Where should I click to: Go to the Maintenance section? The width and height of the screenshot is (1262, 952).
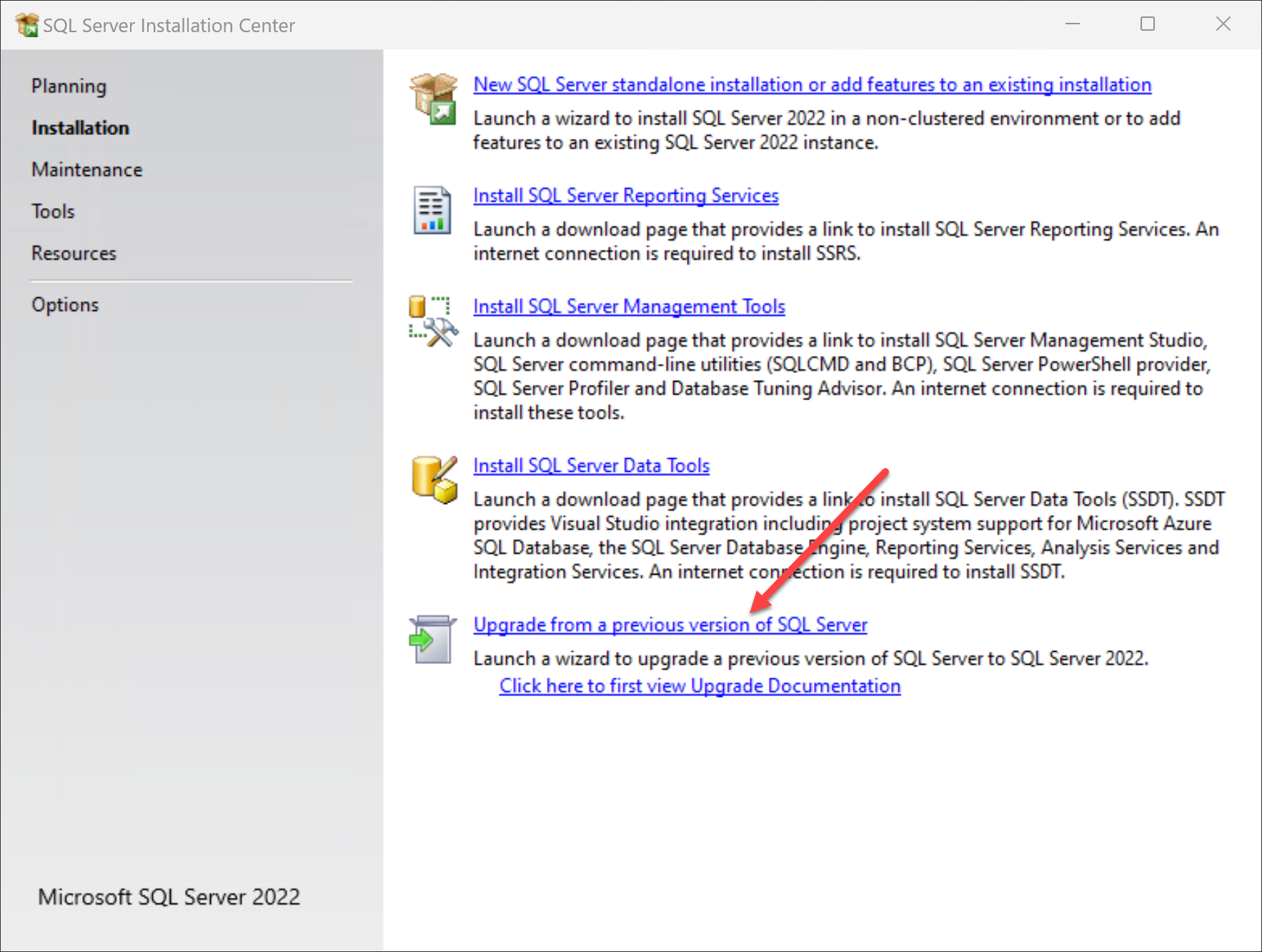86,170
